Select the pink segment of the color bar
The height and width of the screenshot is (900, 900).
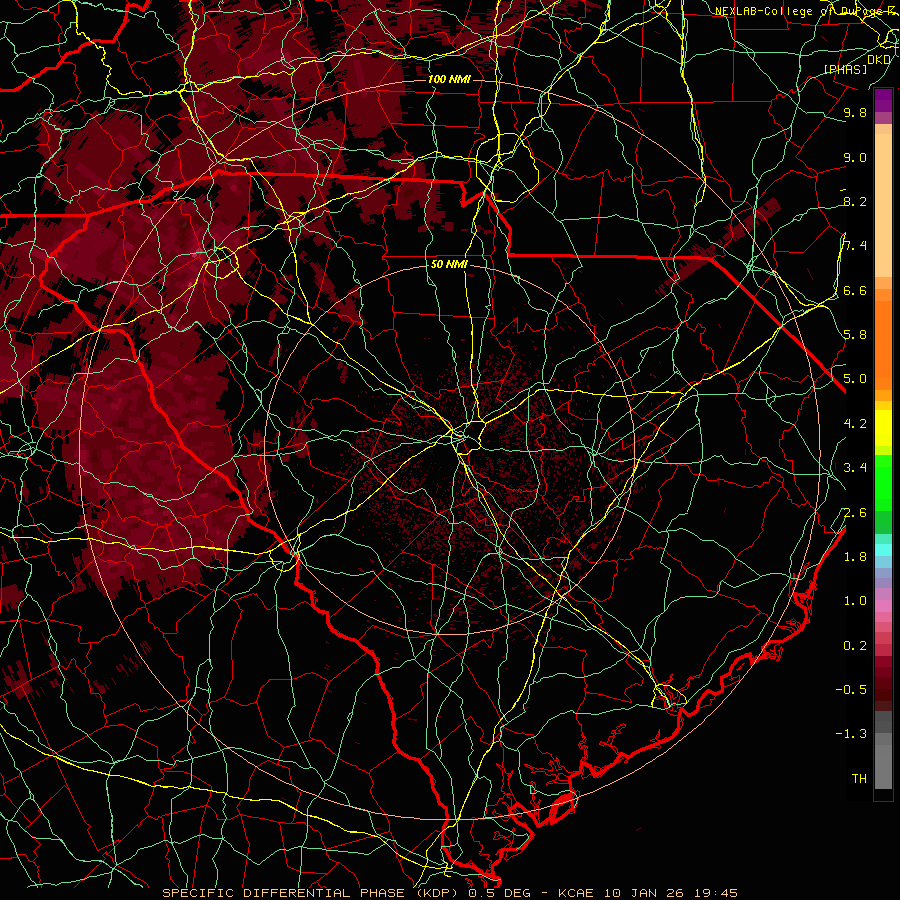883,606
